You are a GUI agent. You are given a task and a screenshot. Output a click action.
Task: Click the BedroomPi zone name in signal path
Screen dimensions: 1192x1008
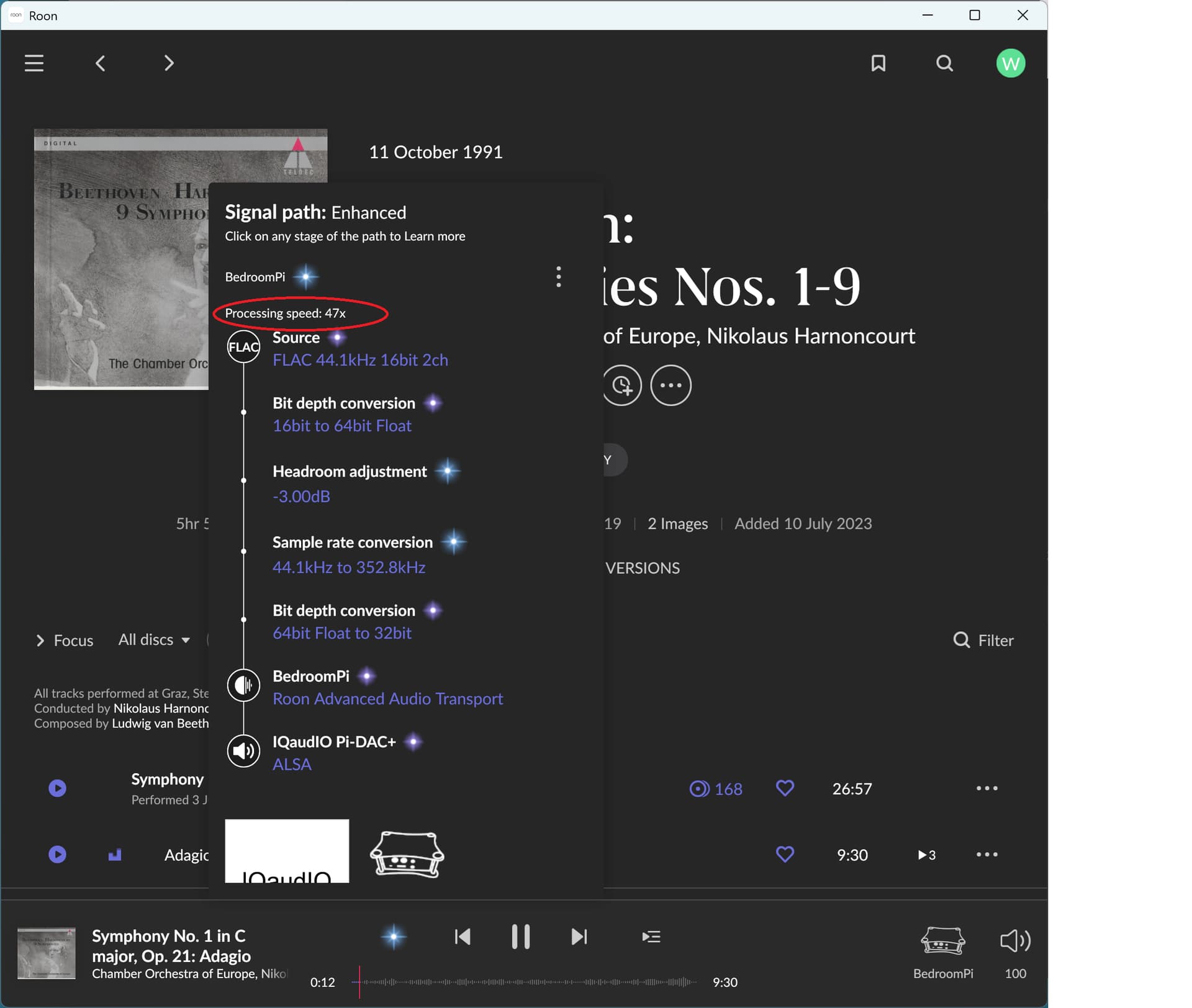(x=255, y=277)
